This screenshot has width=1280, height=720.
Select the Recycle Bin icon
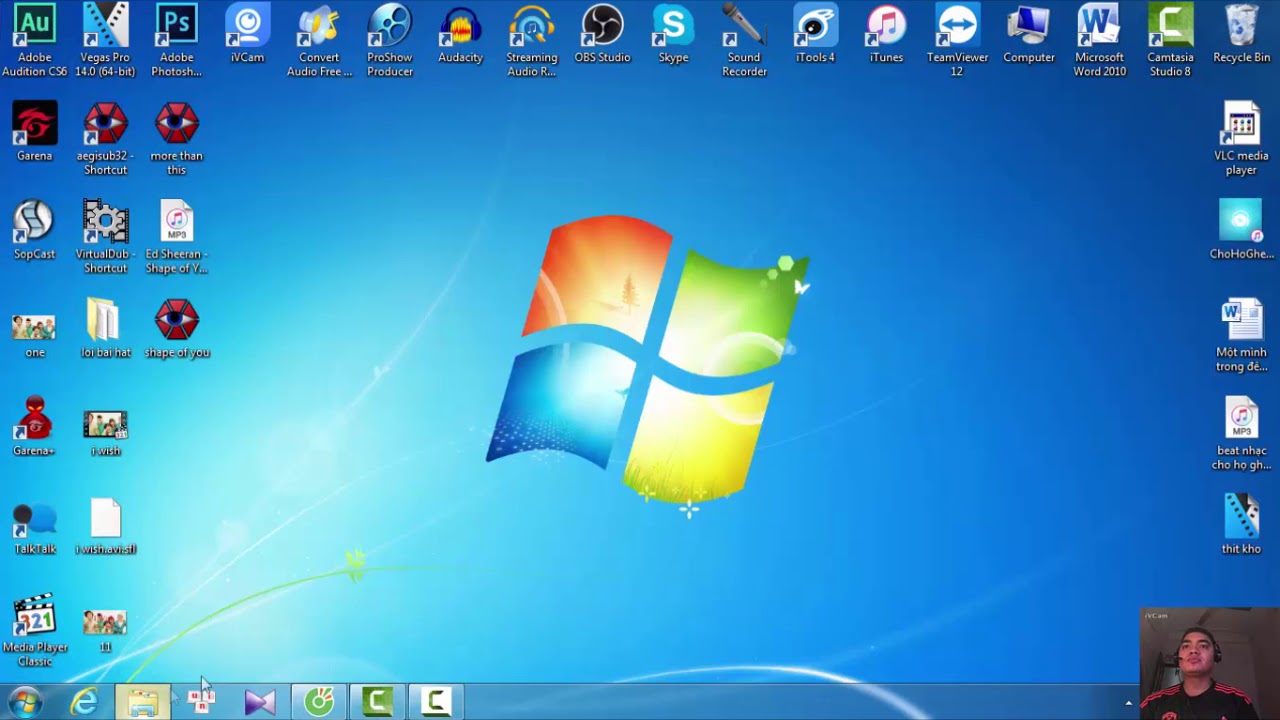pos(1241,35)
